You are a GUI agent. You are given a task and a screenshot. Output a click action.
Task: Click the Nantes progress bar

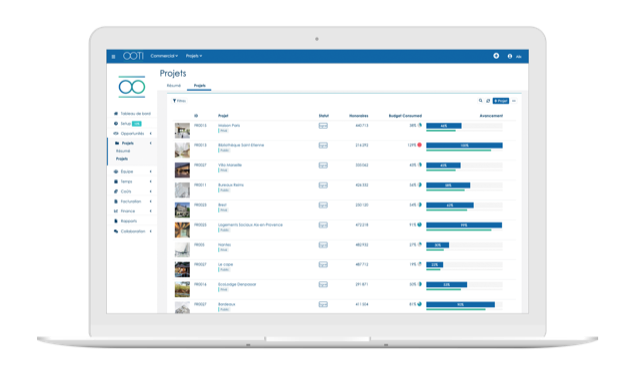(x=464, y=245)
